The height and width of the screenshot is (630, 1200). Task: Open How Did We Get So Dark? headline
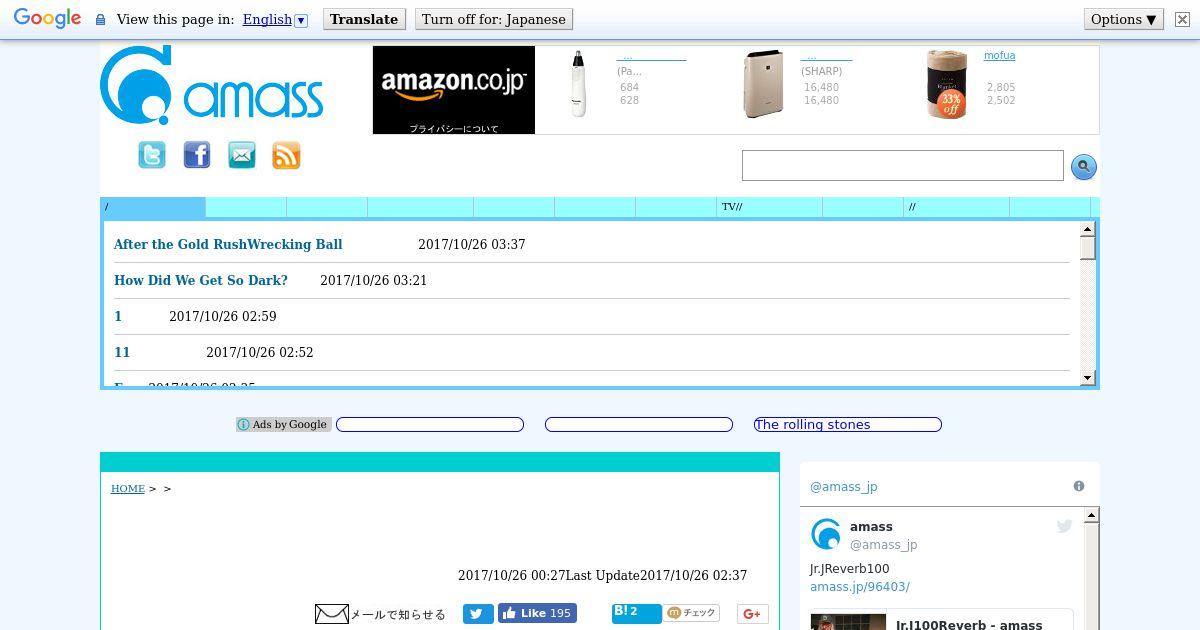(x=201, y=280)
